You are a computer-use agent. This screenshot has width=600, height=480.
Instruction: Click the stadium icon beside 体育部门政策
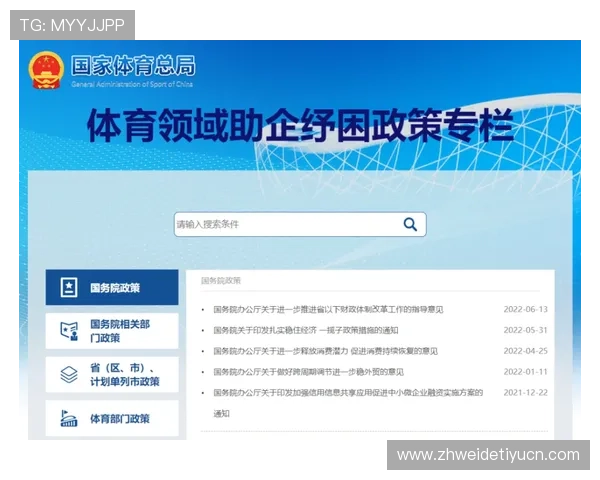point(69,418)
